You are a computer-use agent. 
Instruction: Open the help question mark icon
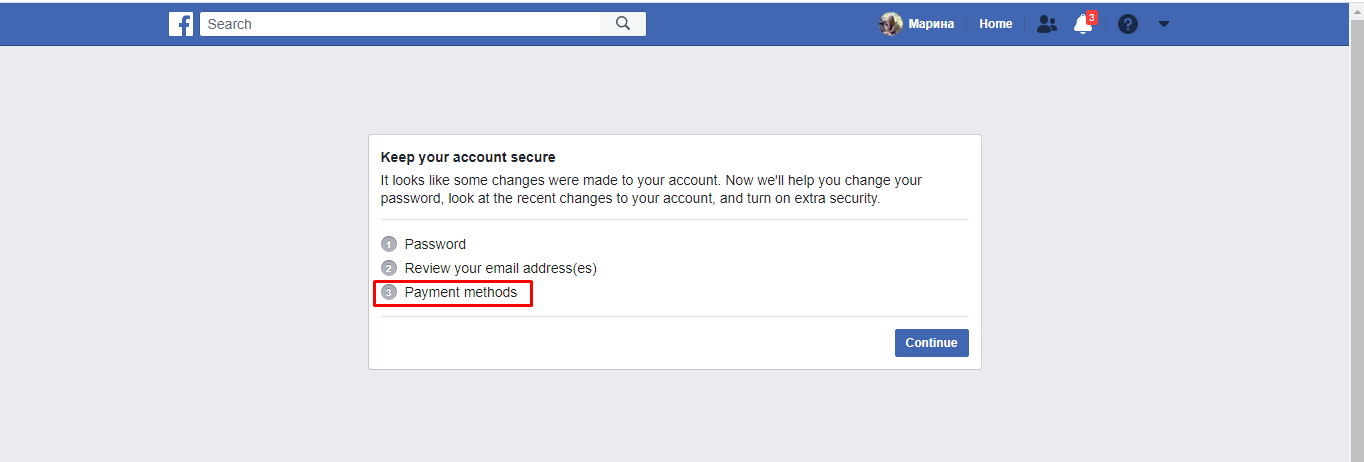click(1128, 25)
